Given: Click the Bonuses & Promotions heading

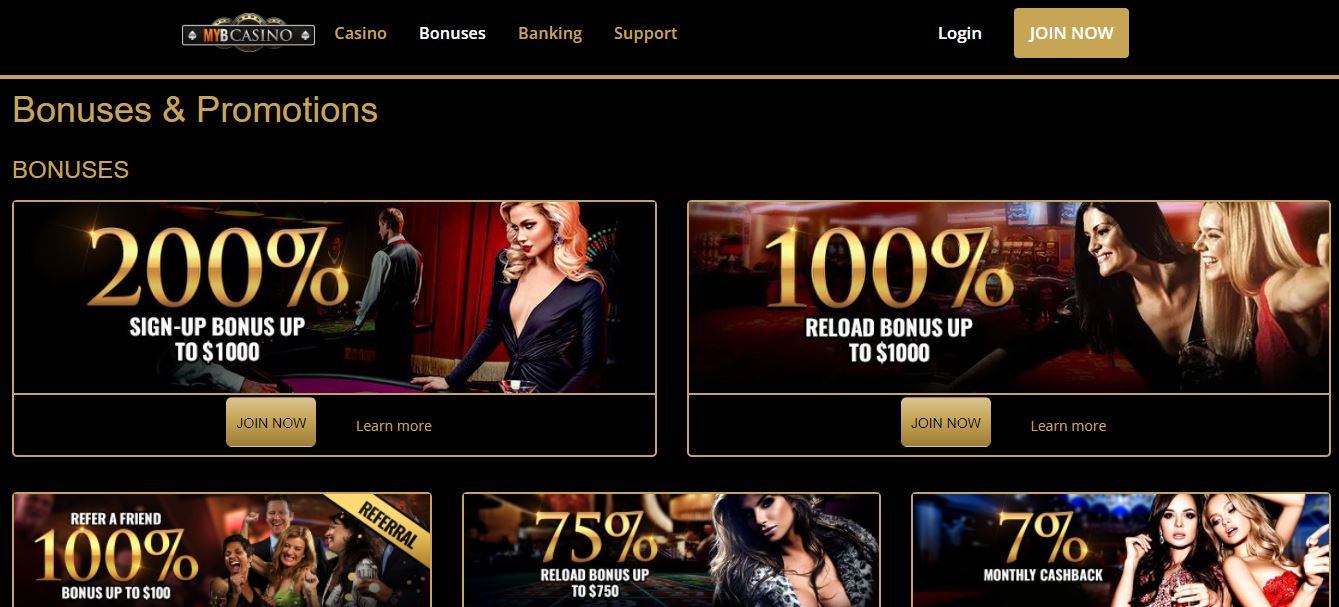Looking at the screenshot, I should click(195, 109).
